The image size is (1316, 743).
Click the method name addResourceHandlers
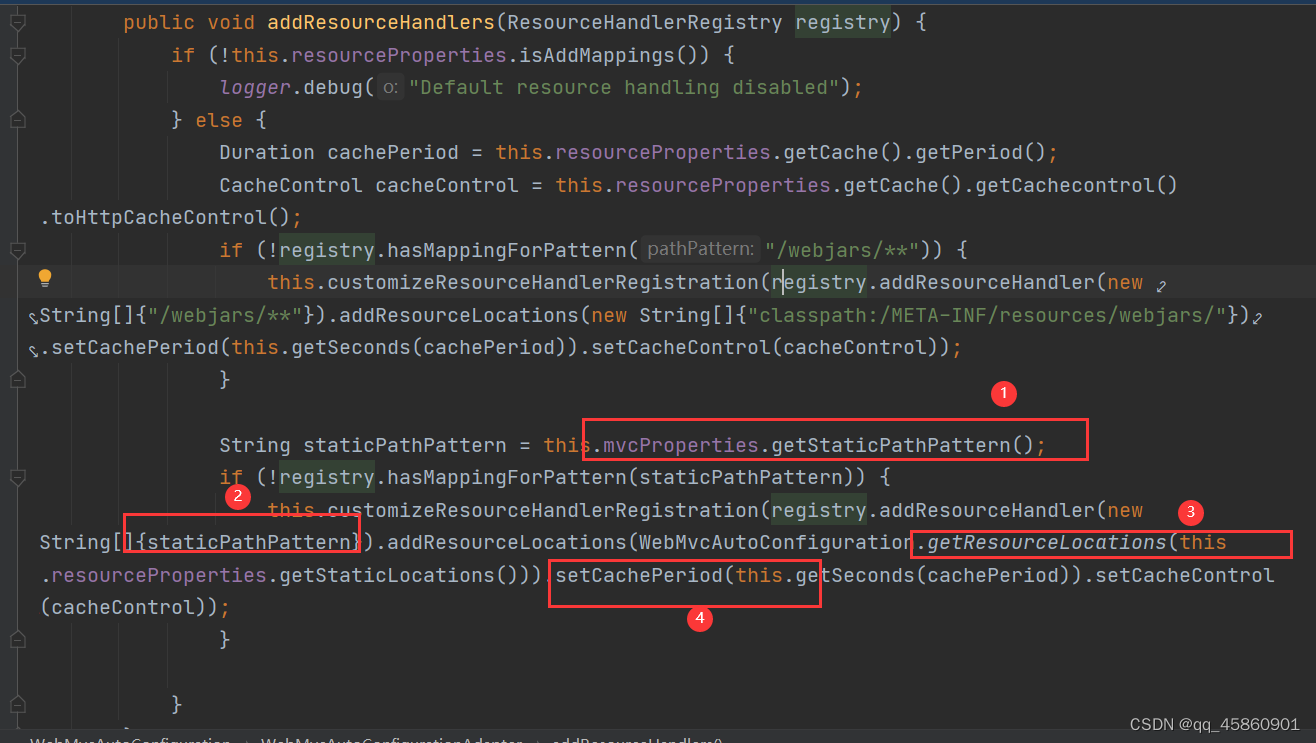pos(382,22)
